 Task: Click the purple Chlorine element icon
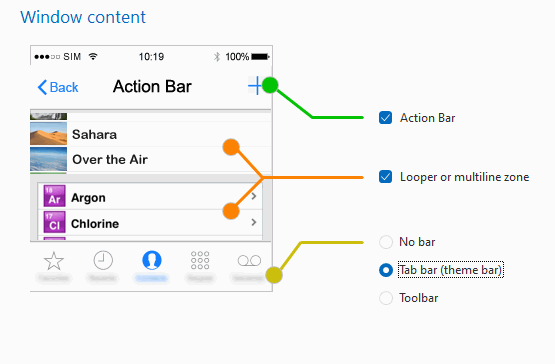click(x=55, y=222)
